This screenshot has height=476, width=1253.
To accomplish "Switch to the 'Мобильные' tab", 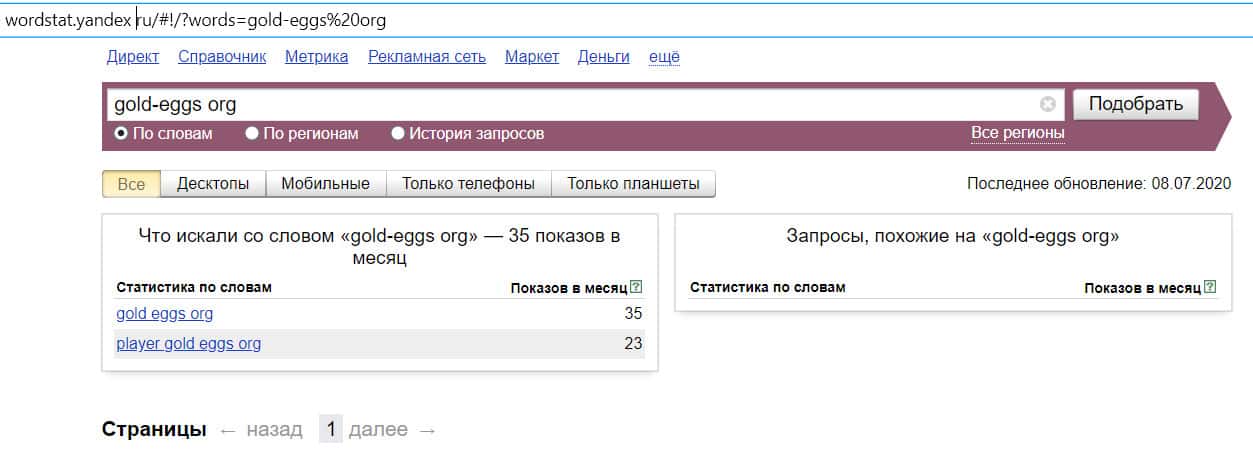I will point(325,184).
